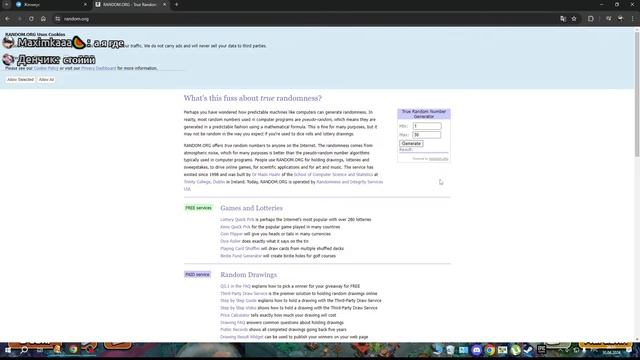Bookmark this page with the star icon
640x360 pixels.
574,19
